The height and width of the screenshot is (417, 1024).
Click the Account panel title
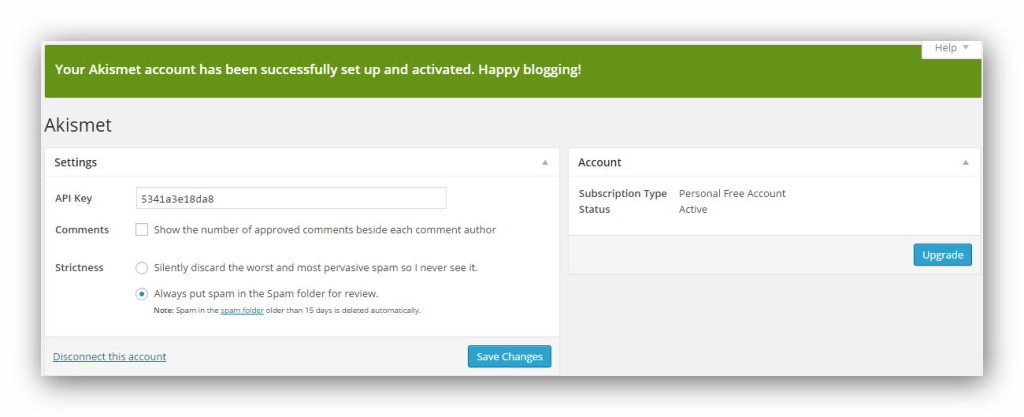pos(600,162)
